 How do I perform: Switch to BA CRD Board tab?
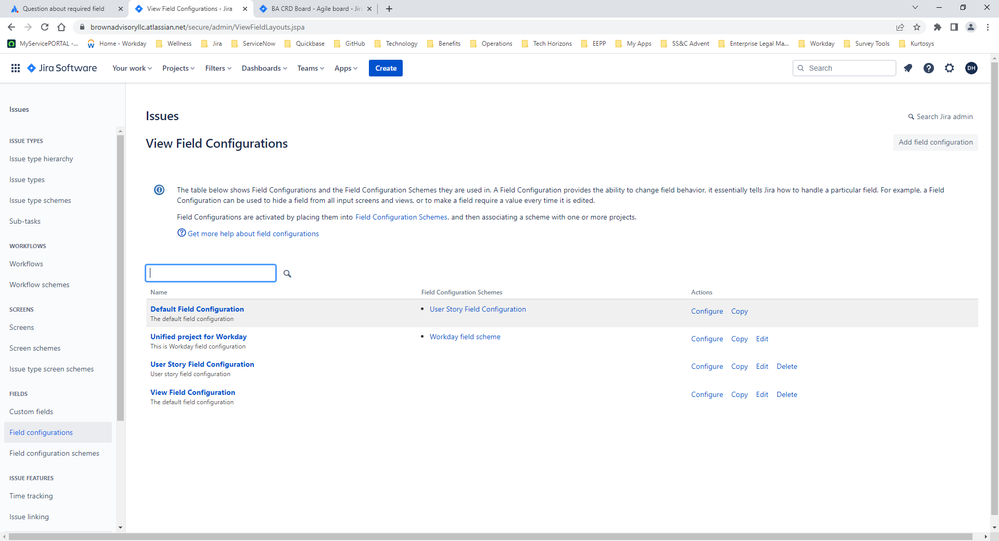tap(314, 9)
